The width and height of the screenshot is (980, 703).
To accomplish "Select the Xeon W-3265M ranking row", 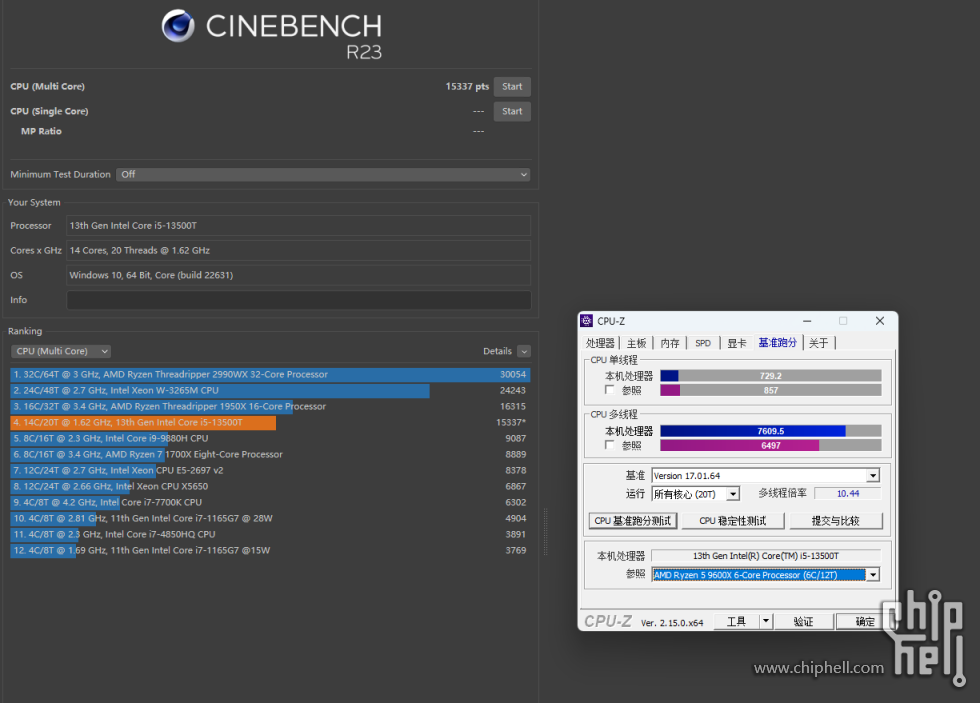I will click(x=270, y=391).
